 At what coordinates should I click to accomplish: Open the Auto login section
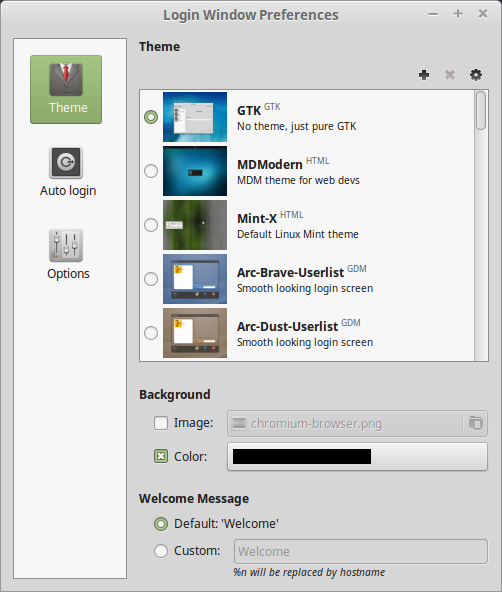68,172
